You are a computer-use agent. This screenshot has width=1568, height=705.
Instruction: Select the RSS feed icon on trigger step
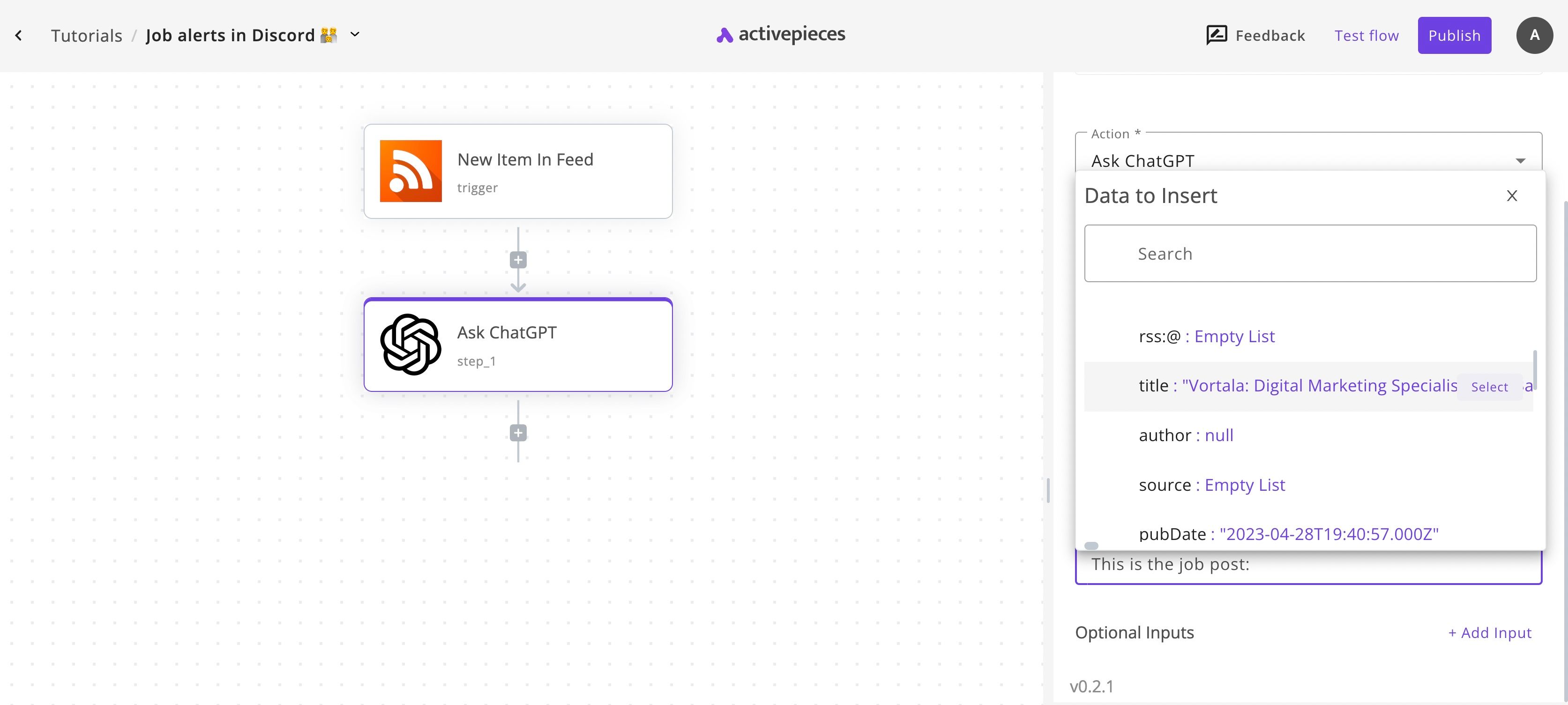tap(411, 171)
